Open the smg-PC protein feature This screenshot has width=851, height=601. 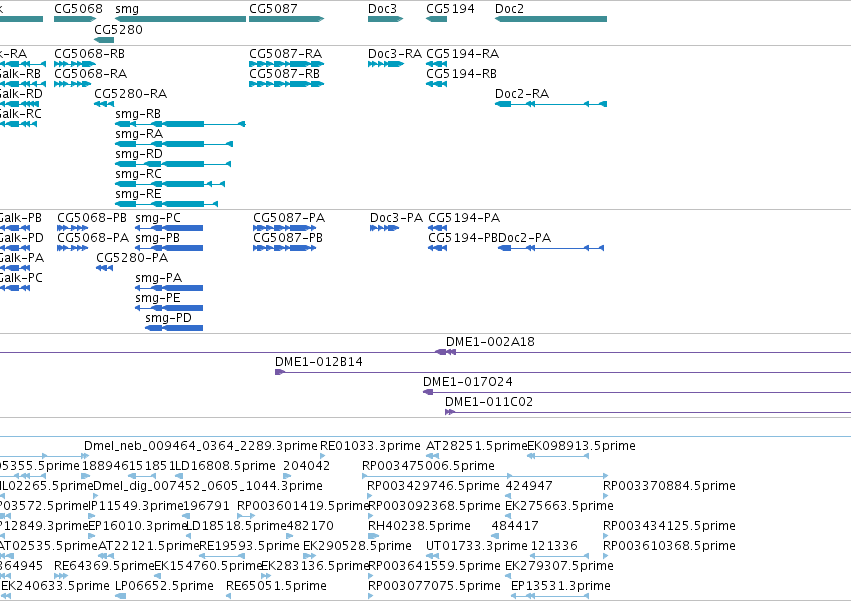(x=169, y=228)
